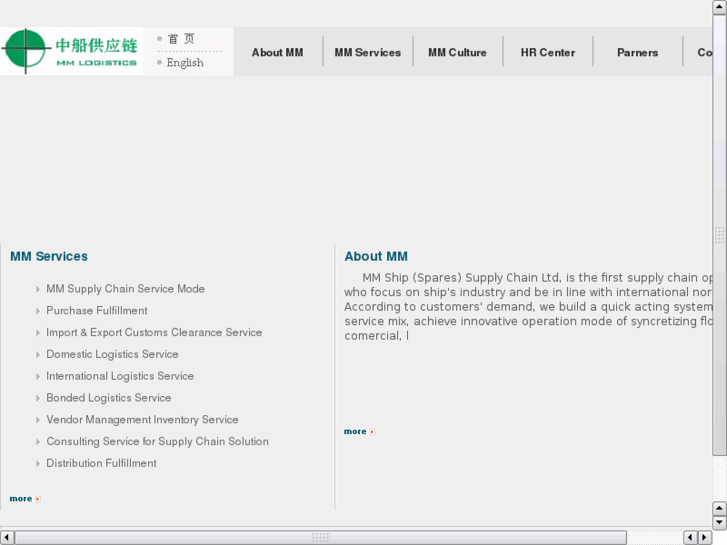
Task: Open MM Supply Chain Service Mode
Action: pyautogui.click(x=125, y=289)
